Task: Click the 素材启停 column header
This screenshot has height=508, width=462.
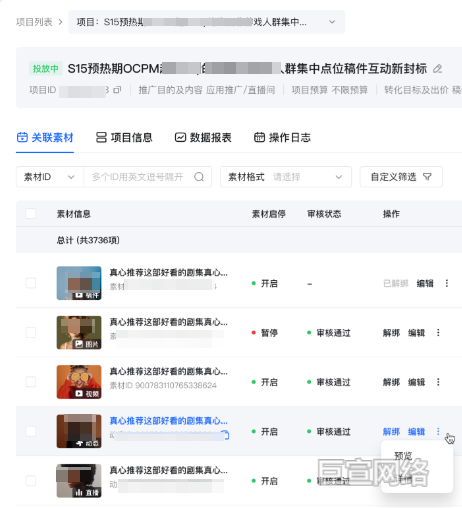Action: click(268, 214)
